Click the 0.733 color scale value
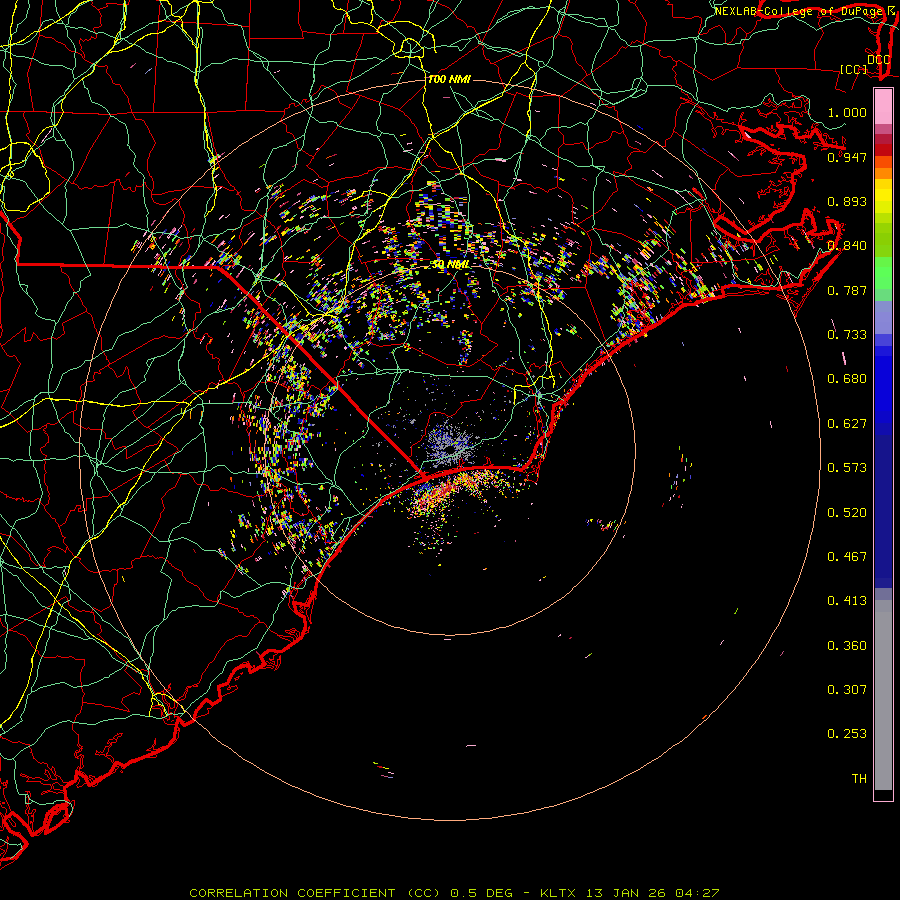This screenshot has width=900, height=900. 847,335
